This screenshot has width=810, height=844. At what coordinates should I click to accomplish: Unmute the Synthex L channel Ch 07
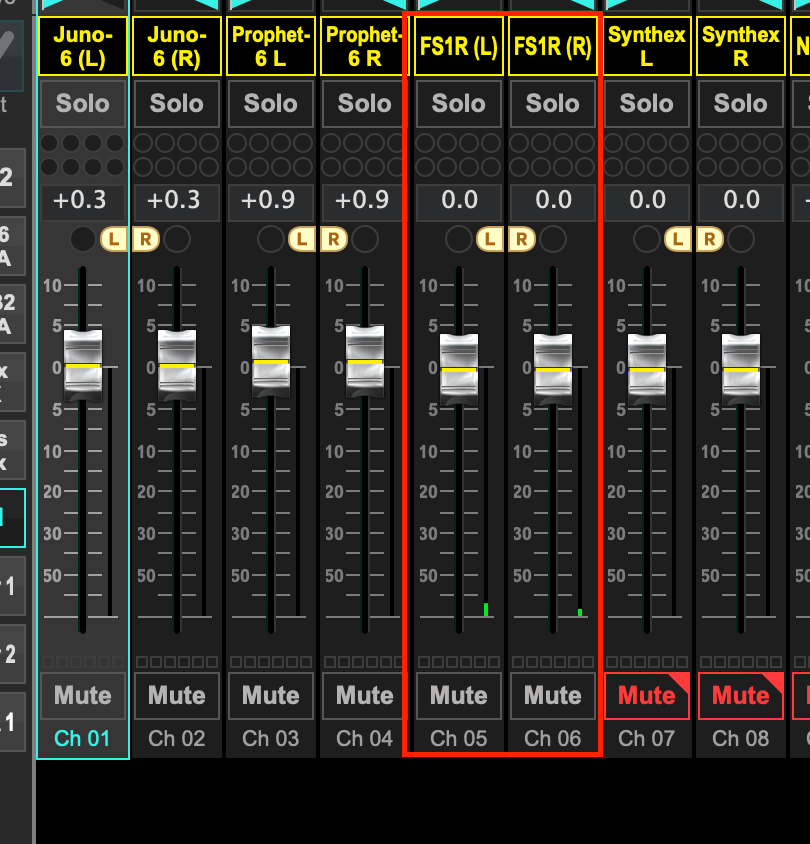coord(646,695)
